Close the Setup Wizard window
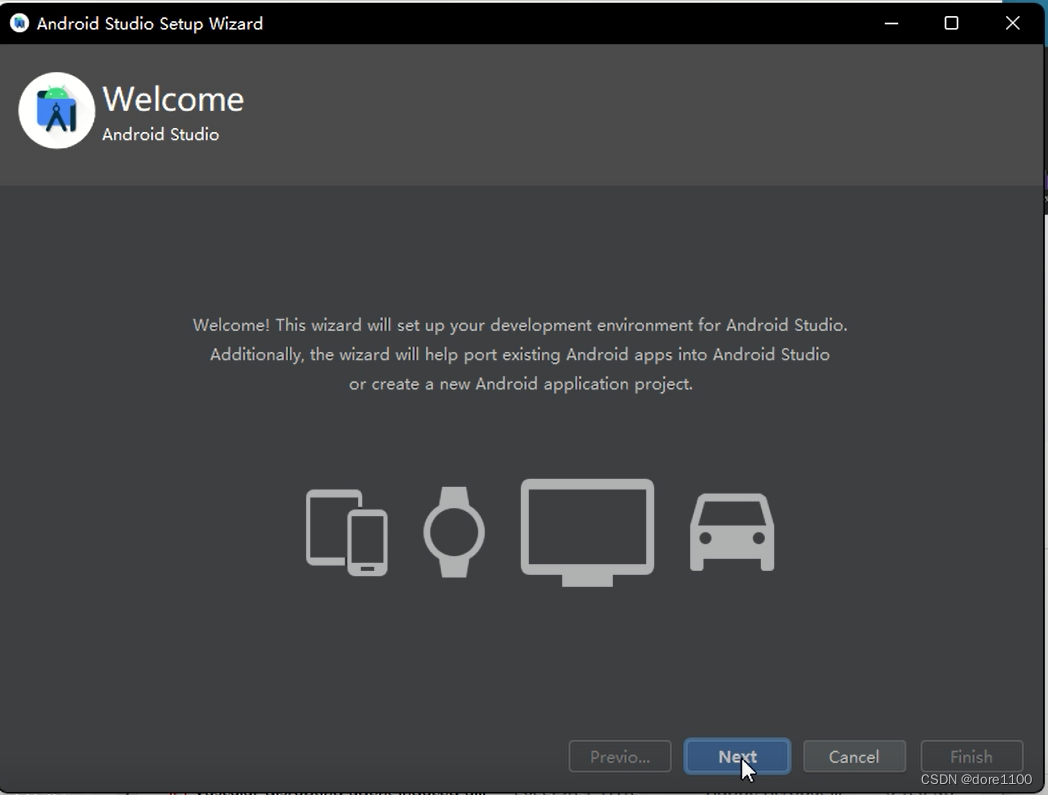 1013,23
